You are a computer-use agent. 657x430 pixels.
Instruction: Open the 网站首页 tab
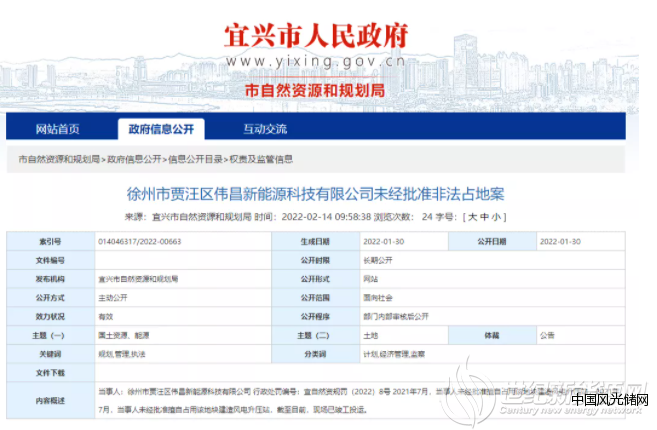57,129
